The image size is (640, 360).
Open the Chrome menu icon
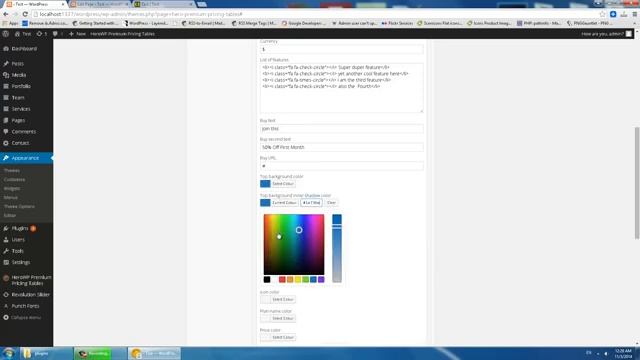point(635,14)
